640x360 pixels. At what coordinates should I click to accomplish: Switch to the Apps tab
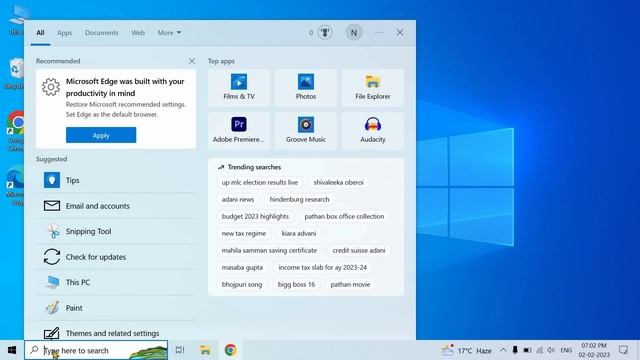64,33
